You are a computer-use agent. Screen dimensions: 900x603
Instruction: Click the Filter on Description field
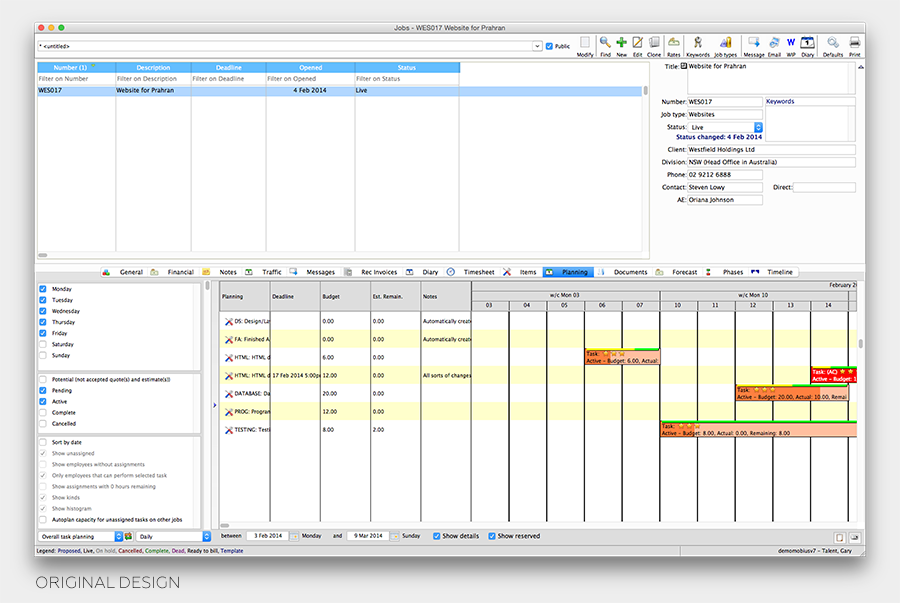(x=153, y=79)
